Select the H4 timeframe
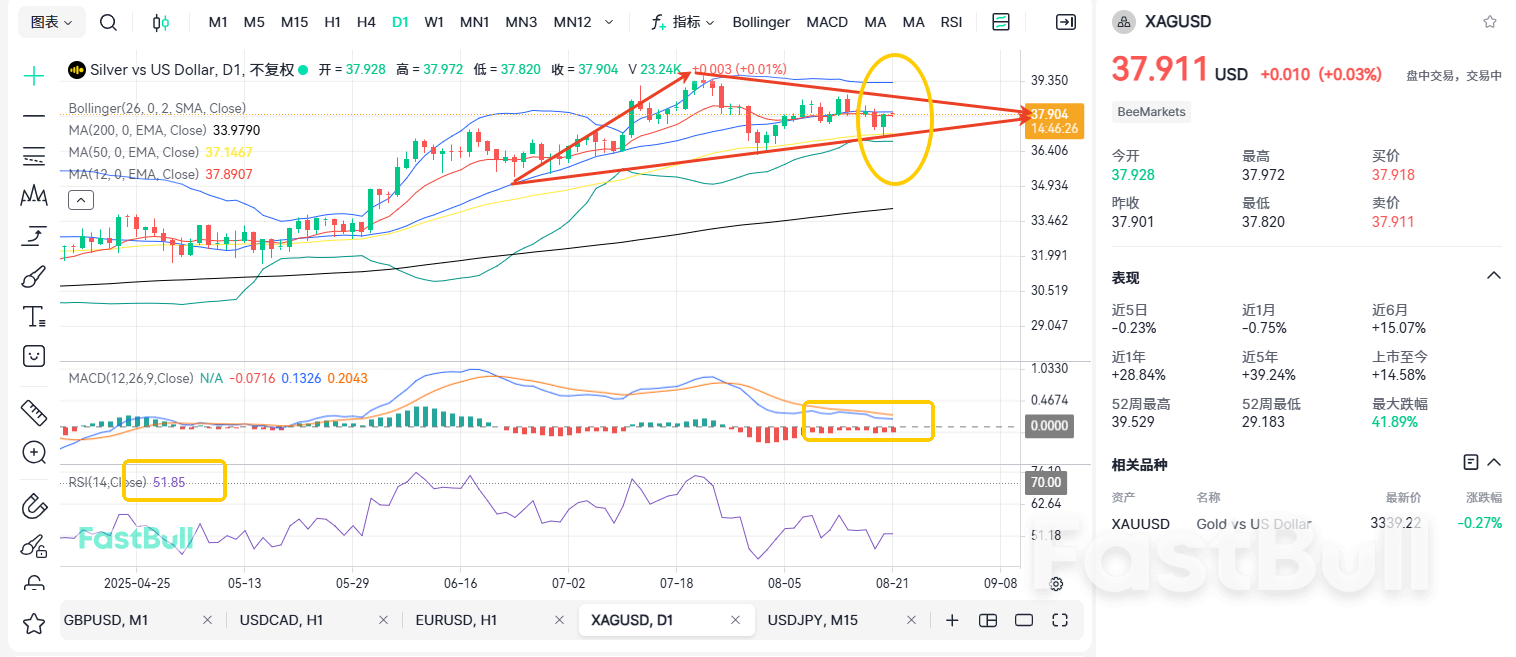 (x=366, y=22)
